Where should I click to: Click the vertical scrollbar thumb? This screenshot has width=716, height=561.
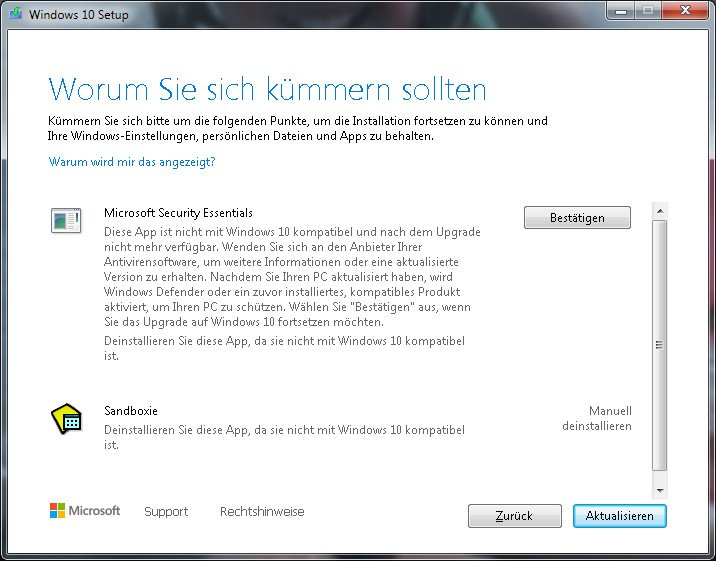pyautogui.click(x=660, y=345)
